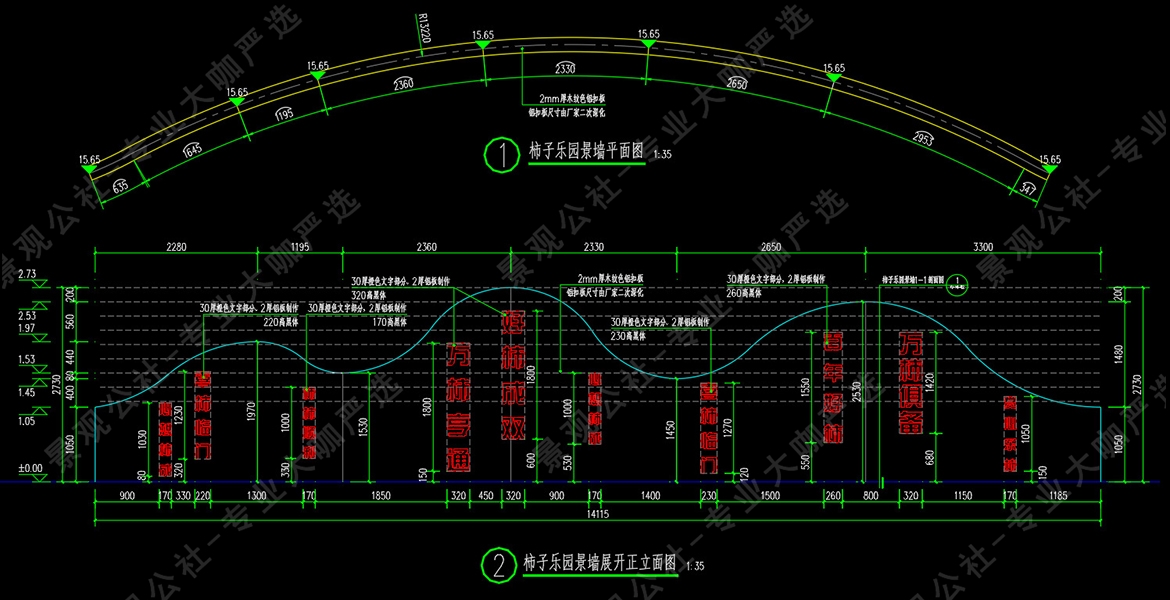1170x600 pixels.
Task: Select the 柿子乐园景墙展开正立面图 title text
Action: pyautogui.click(x=600, y=563)
